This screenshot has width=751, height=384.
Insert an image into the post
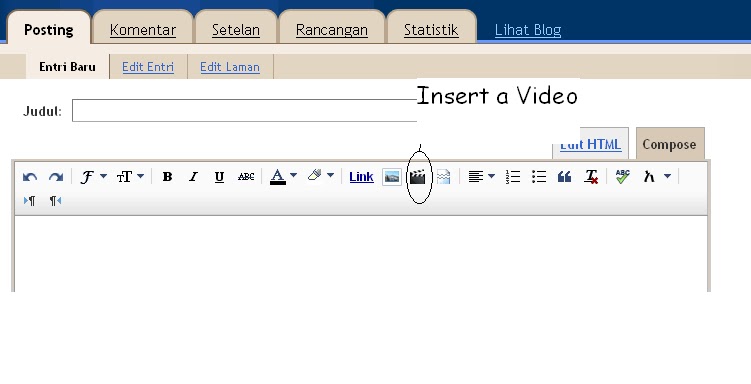pyautogui.click(x=392, y=177)
